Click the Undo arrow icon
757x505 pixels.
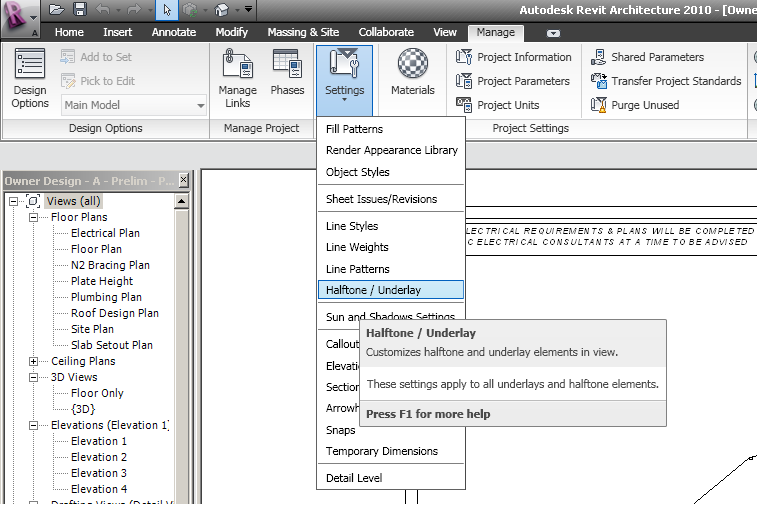coord(102,9)
